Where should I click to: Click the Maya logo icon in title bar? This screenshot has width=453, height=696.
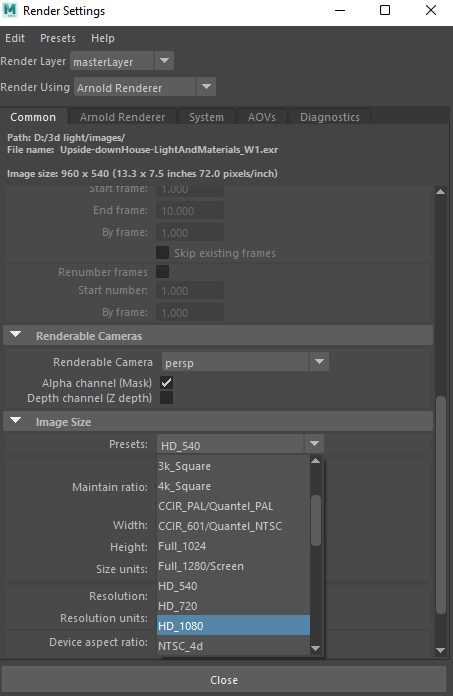click(10, 10)
